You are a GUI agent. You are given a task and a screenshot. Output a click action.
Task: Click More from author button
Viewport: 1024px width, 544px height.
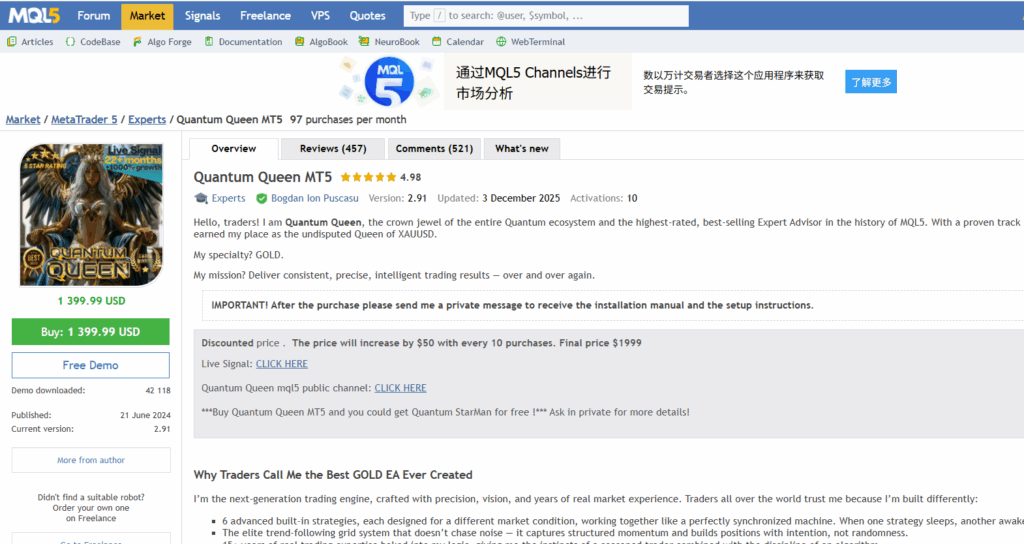91,460
